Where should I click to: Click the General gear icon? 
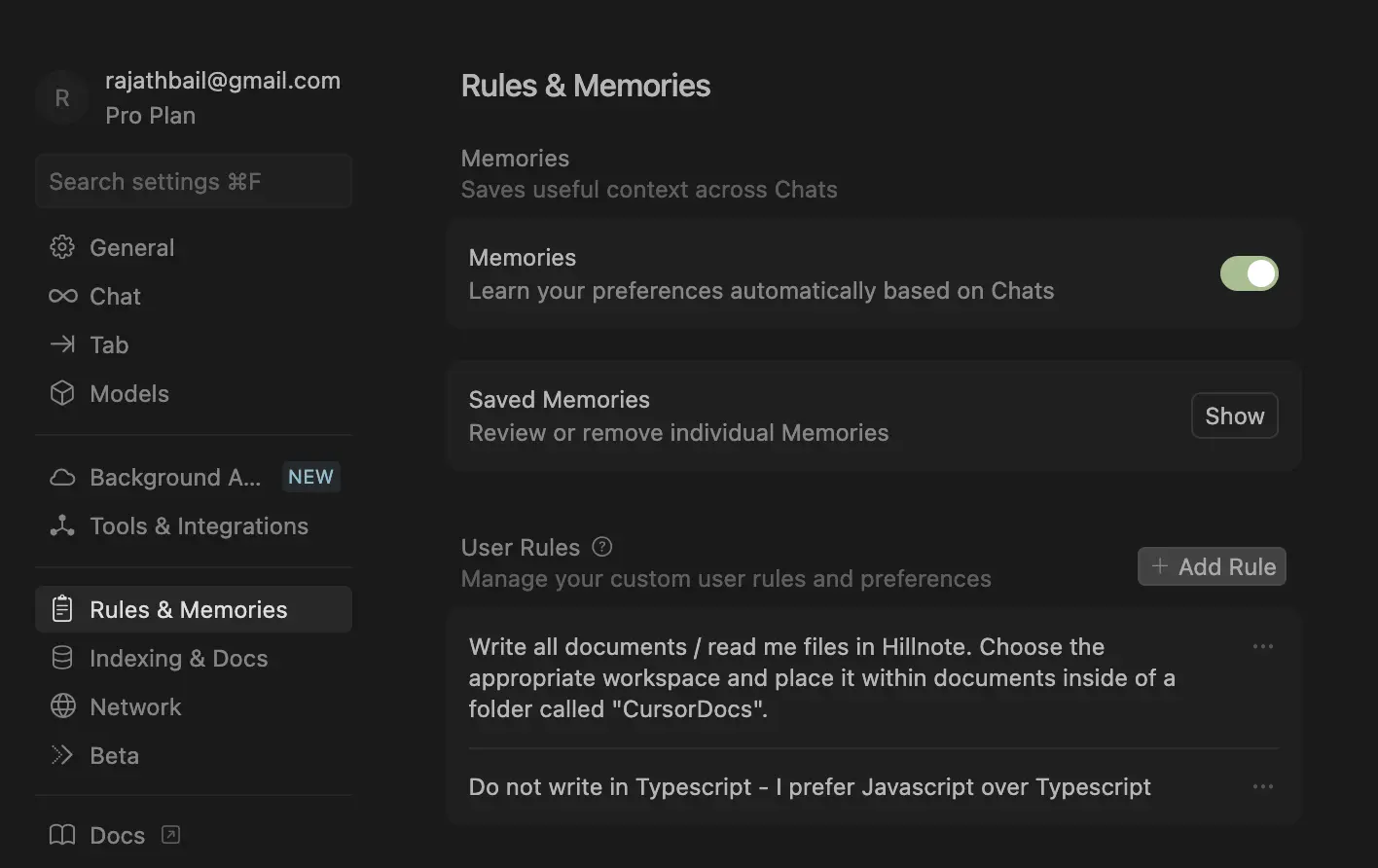pyautogui.click(x=62, y=247)
